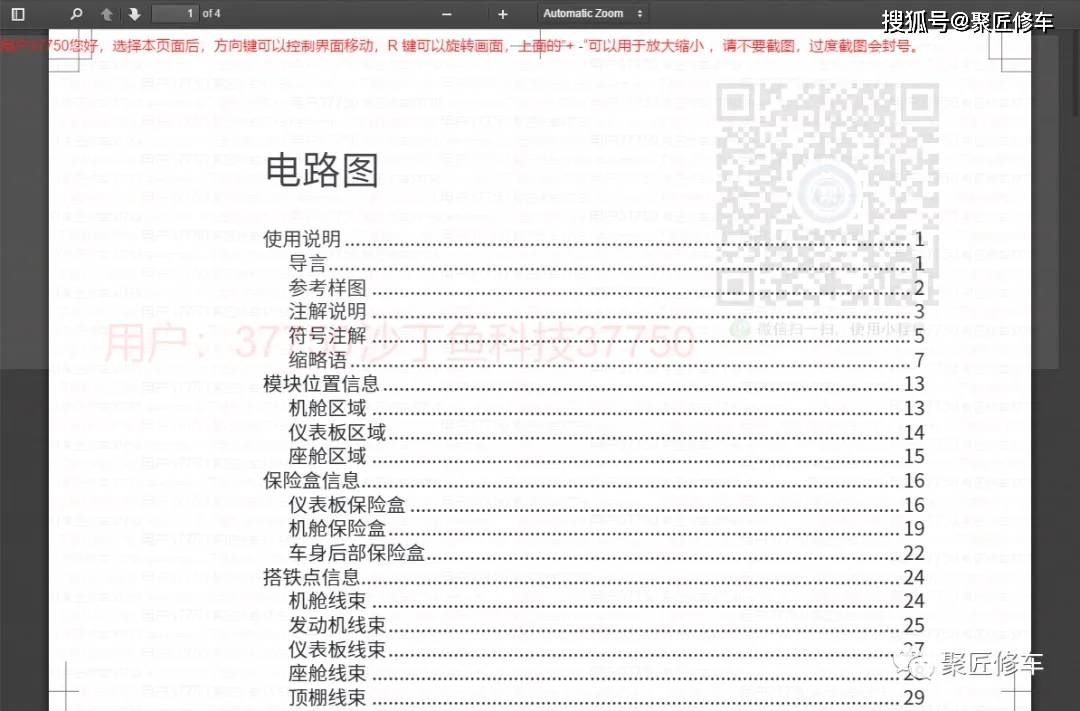This screenshot has height=711, width=1080.
Task: Click the vertical scrollbar at right edge
Action: click(1076, 72)
